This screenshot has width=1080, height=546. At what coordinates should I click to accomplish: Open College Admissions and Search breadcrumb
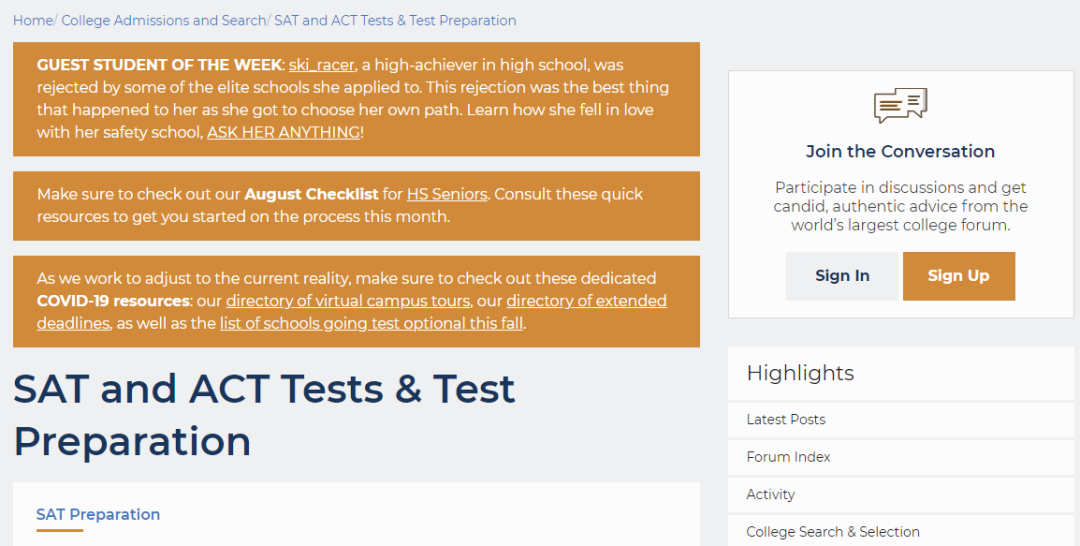[164, 20]
